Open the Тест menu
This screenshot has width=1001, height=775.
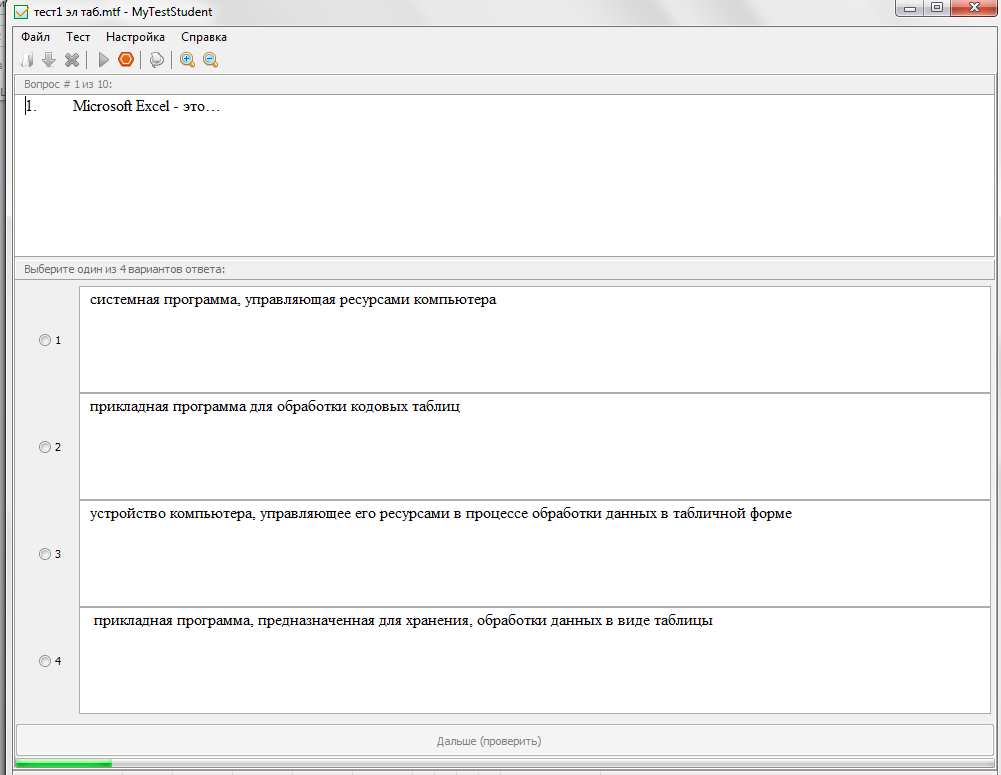coord(78,37)
